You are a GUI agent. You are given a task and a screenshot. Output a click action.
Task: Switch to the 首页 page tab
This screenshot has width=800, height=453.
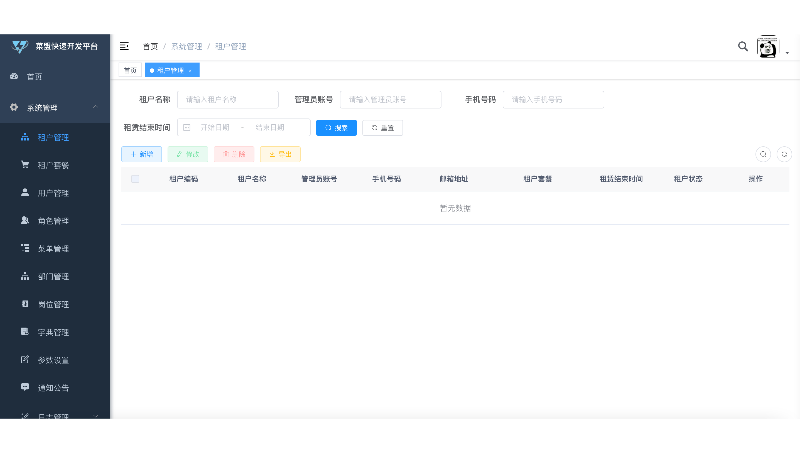(130, 70)
